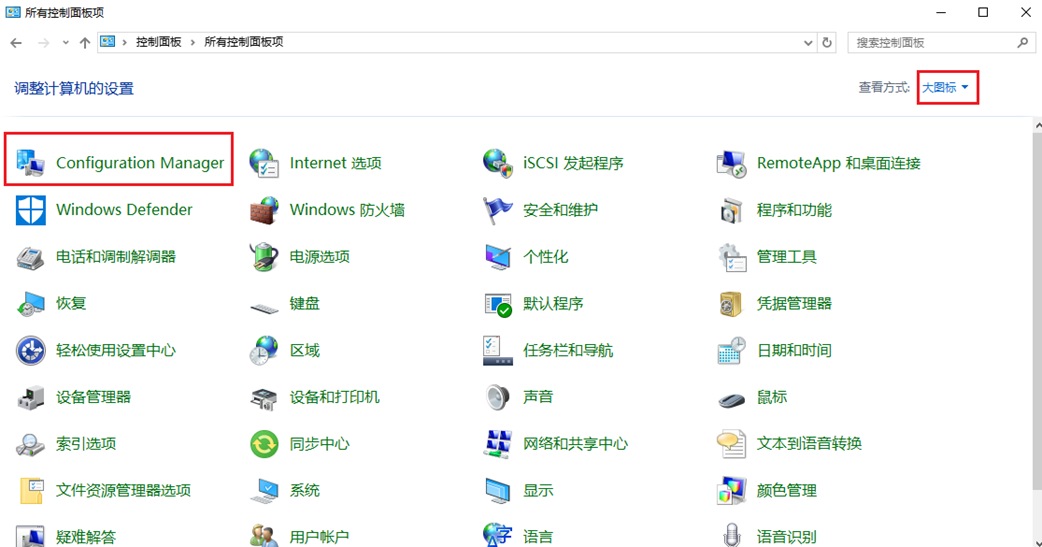Open the 疑难解答 icon
Viewport: 1042px width, 547px height.
tap(30, 536)
